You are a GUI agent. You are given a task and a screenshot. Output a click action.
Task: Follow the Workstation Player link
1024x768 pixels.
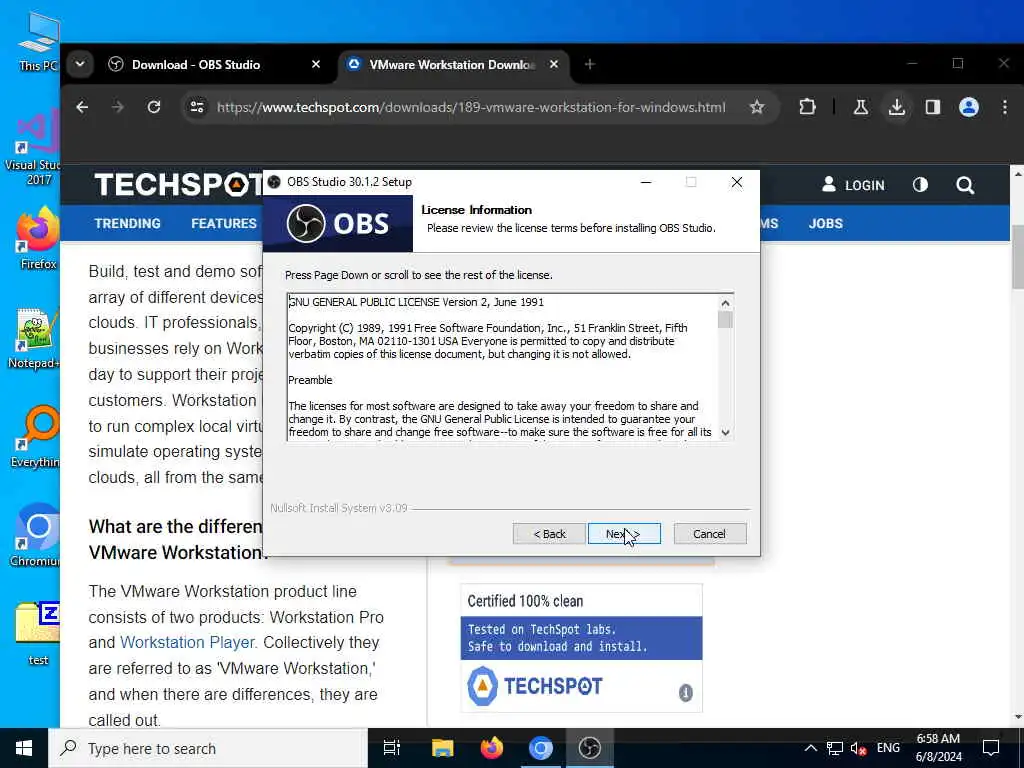[x=187, y=643]
